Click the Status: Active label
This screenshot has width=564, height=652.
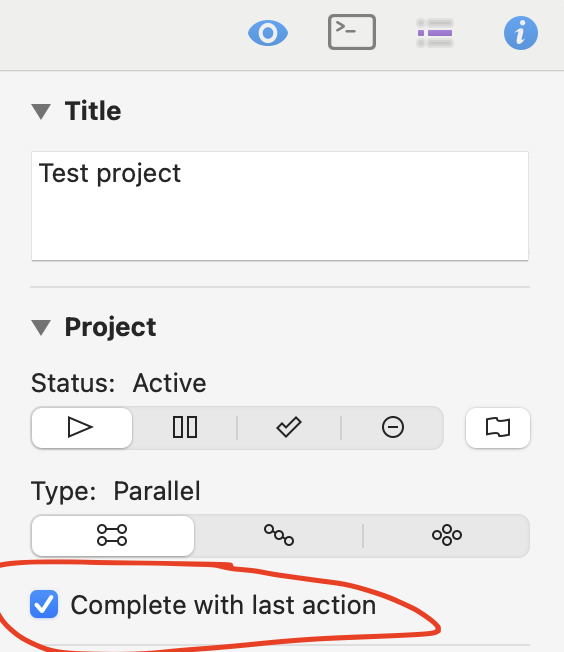119,383
